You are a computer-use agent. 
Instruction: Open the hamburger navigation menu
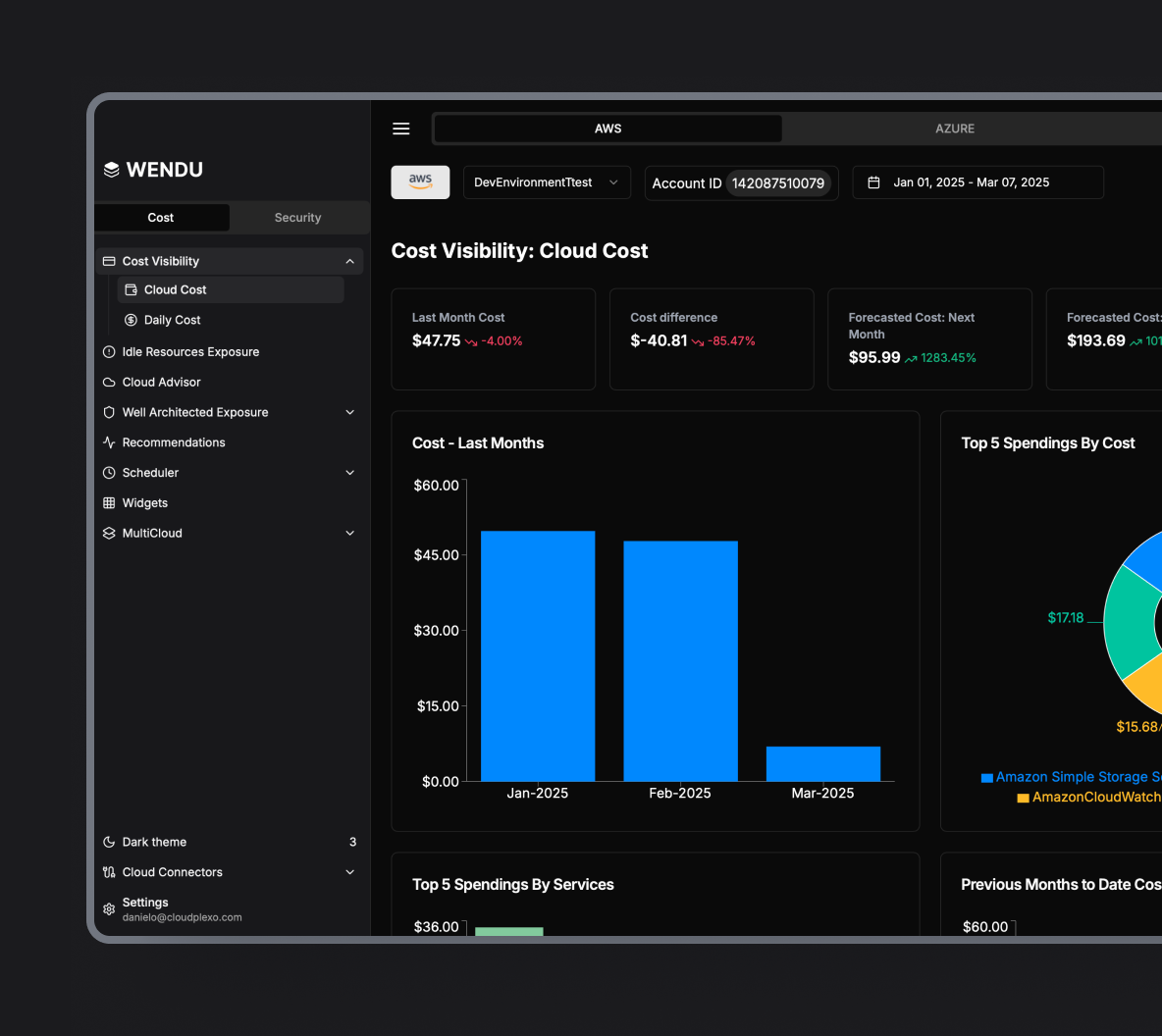(400, 129)
